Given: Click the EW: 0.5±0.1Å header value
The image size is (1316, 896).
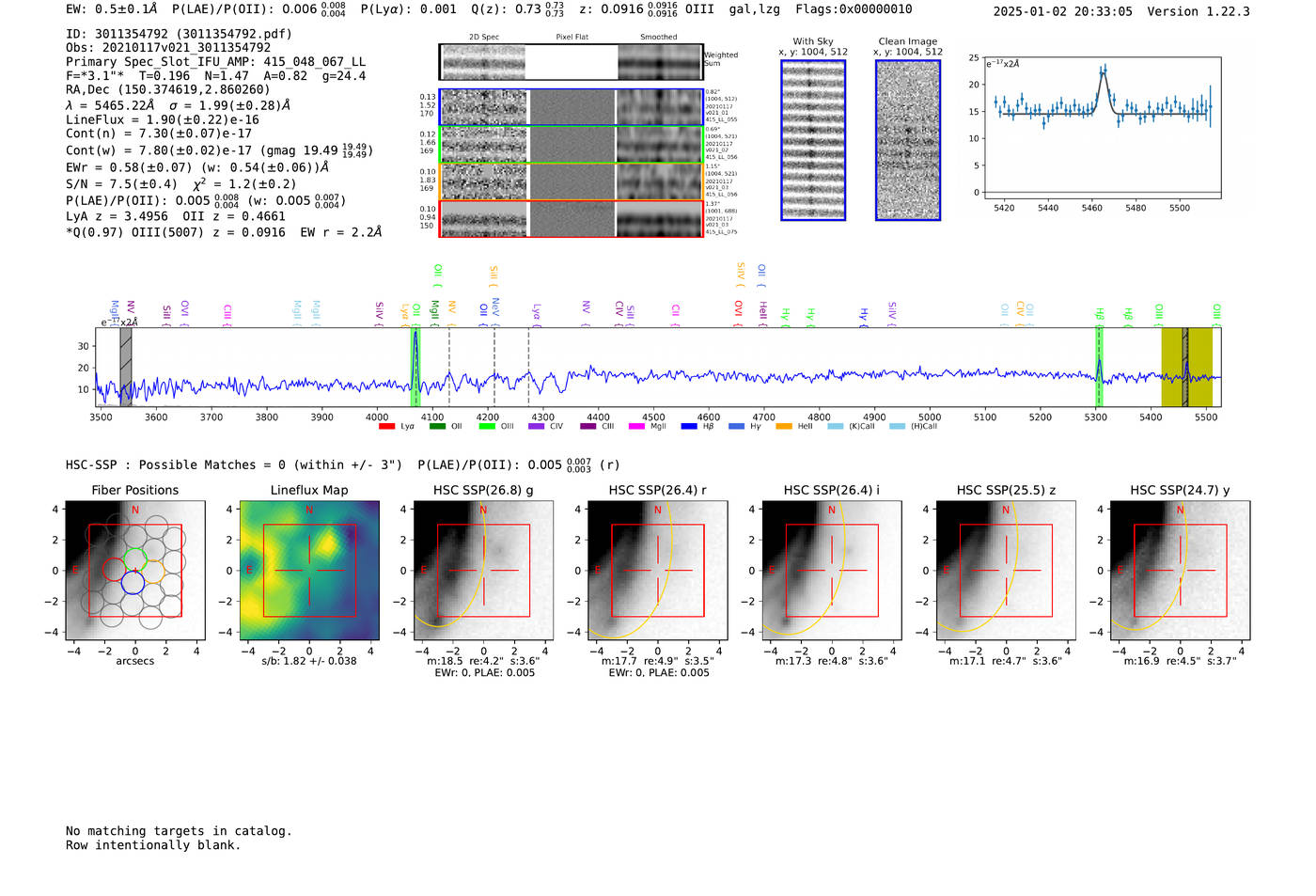Looking at the screenshot, I should (x=112, y=9).
